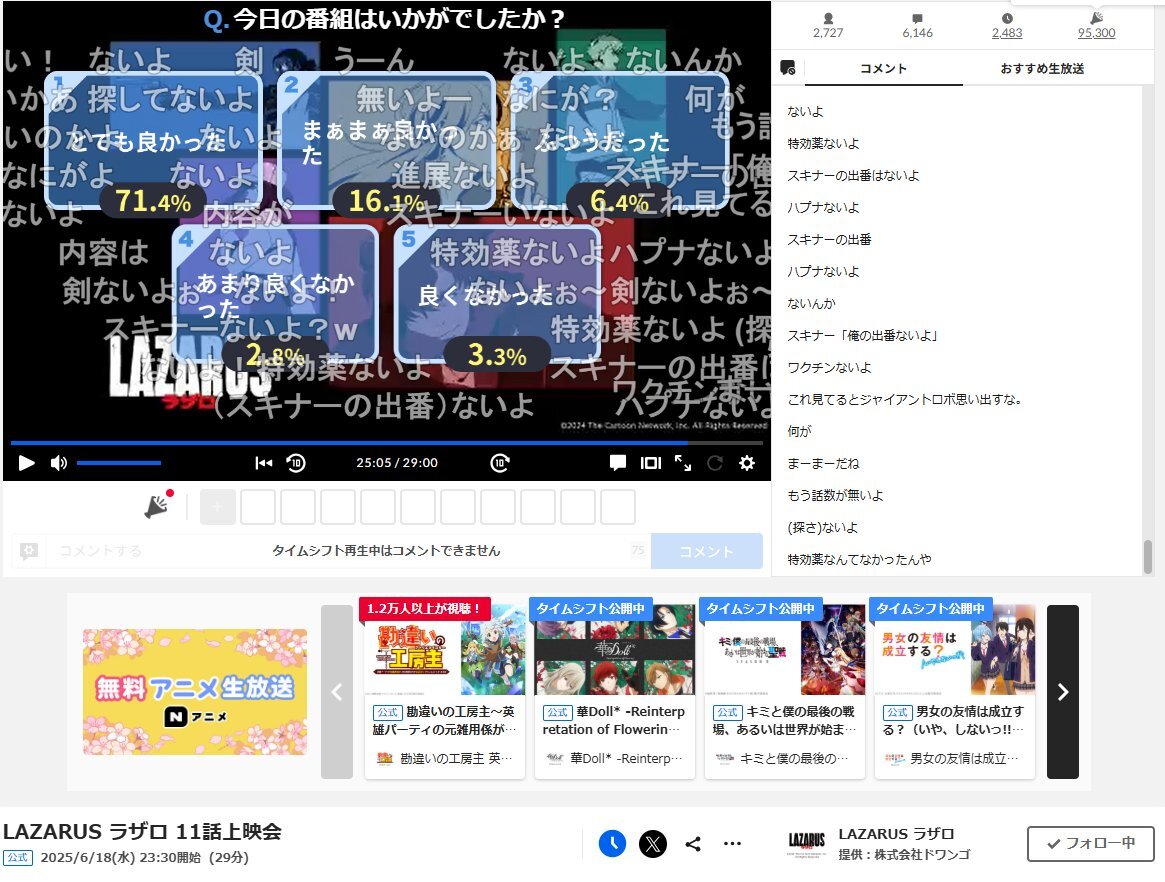Open the more options ellipsis
1165x882 pixels.
(x=733, y=843)
